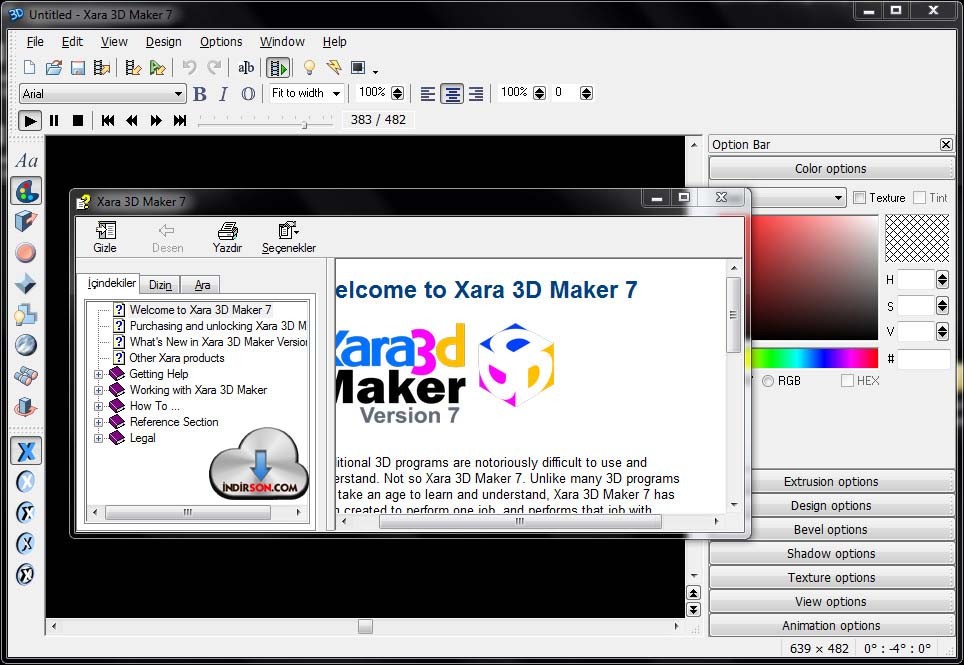Open text editing with the a|b icon
This screenshot has height=665, width=964.
pyautogui.click(x=246, y=68)
